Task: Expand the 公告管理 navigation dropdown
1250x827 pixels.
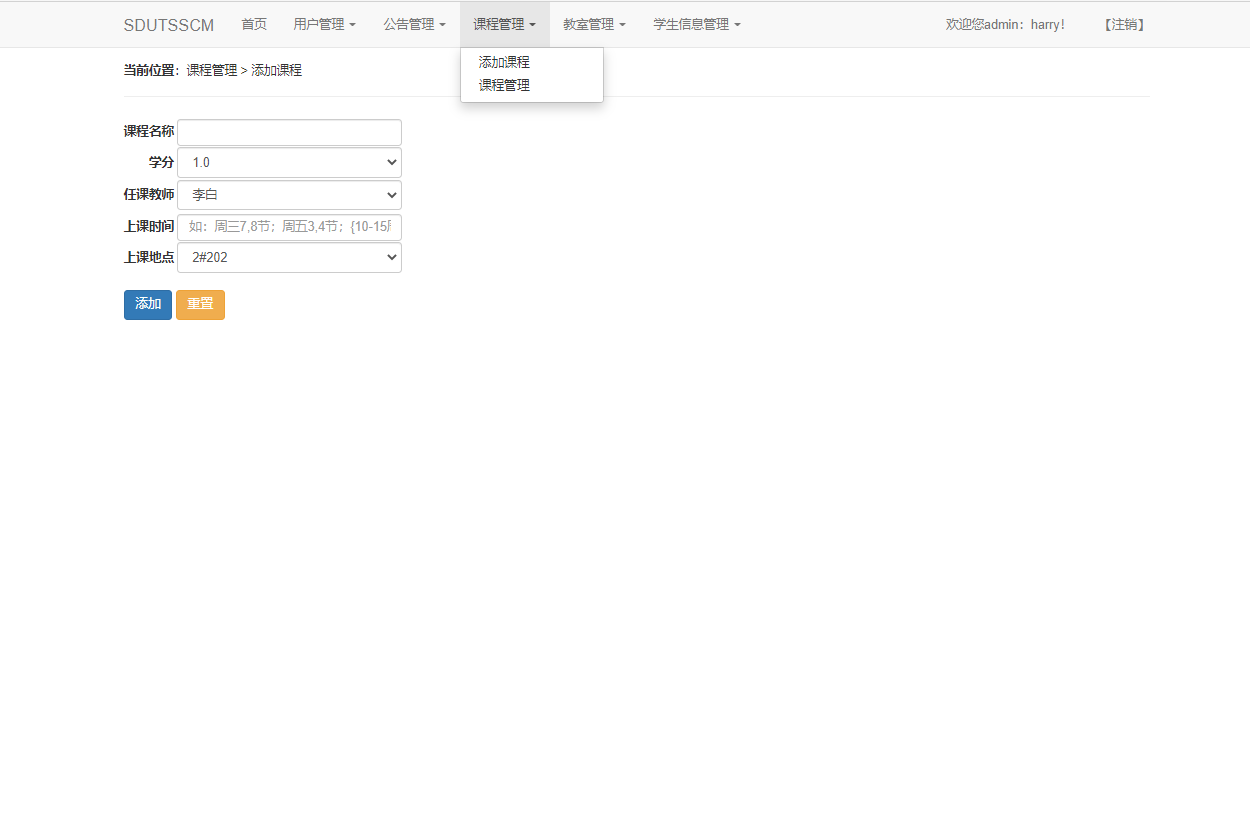Action: point(414,24)
